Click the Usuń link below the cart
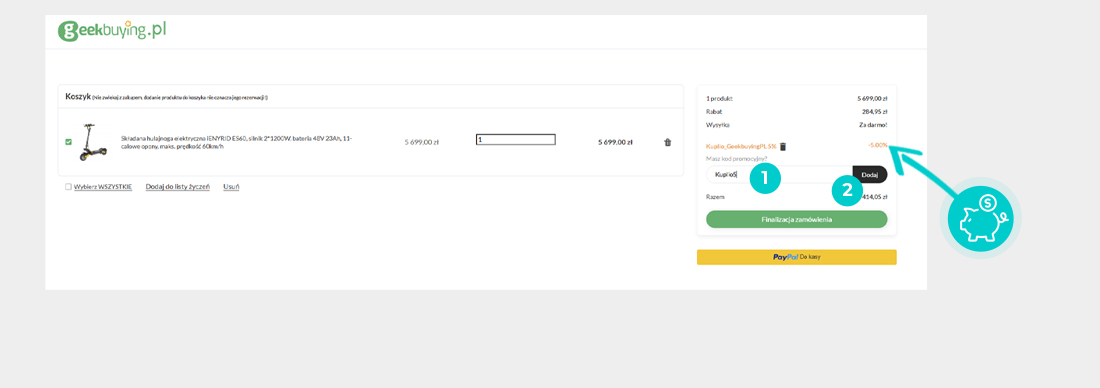The height and width of the screenshot is (388, 1100). 232,187
